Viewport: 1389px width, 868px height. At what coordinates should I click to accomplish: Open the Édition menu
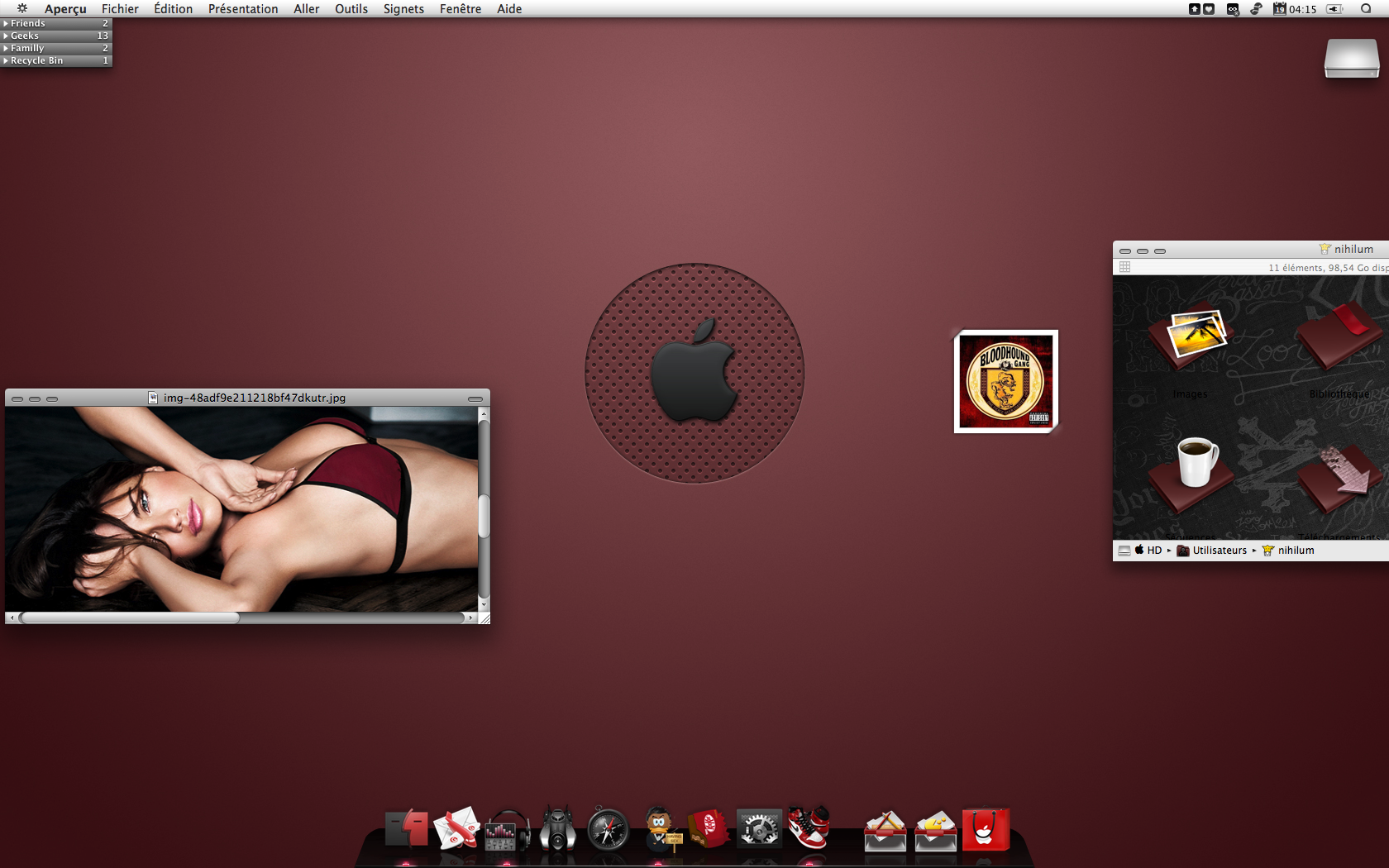[173, 9]
